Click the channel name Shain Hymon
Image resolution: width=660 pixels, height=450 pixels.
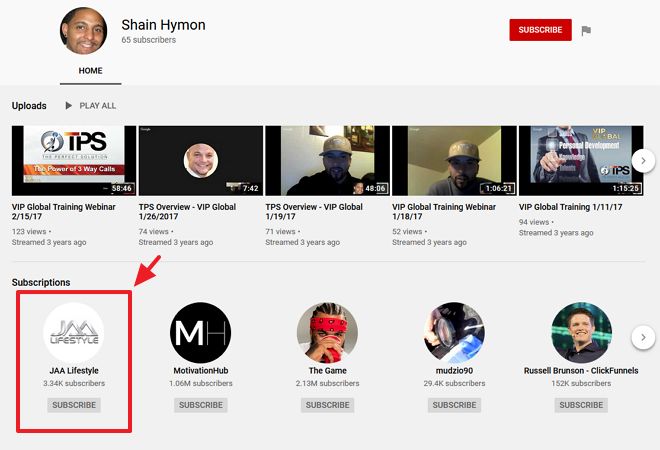click(x=163, y=25)
